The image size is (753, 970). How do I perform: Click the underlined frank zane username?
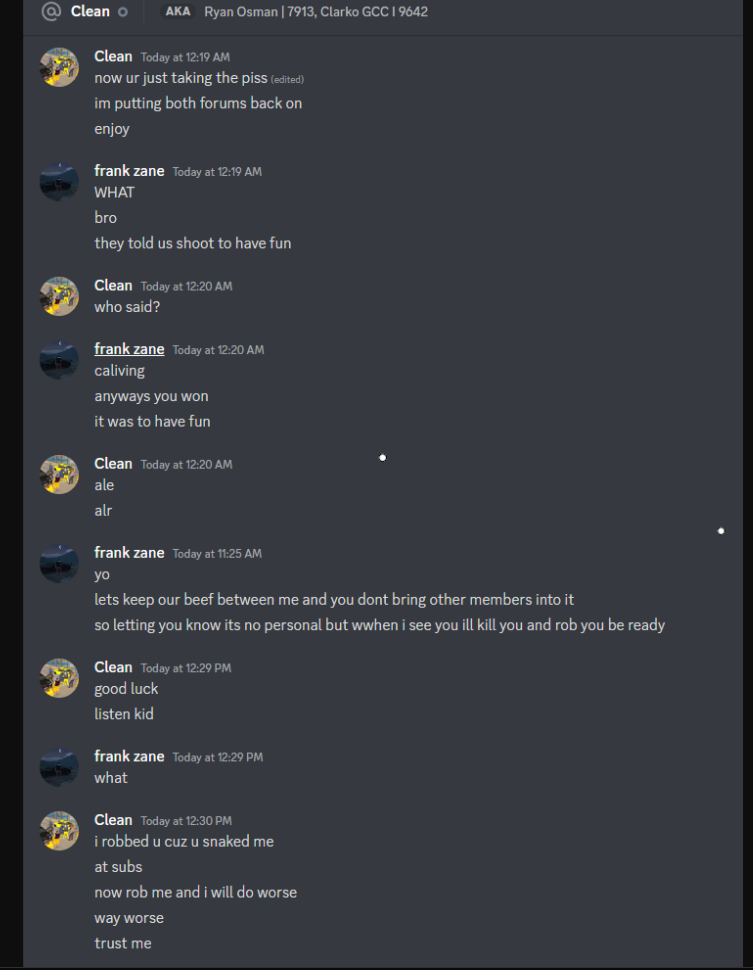click(129, 349)
